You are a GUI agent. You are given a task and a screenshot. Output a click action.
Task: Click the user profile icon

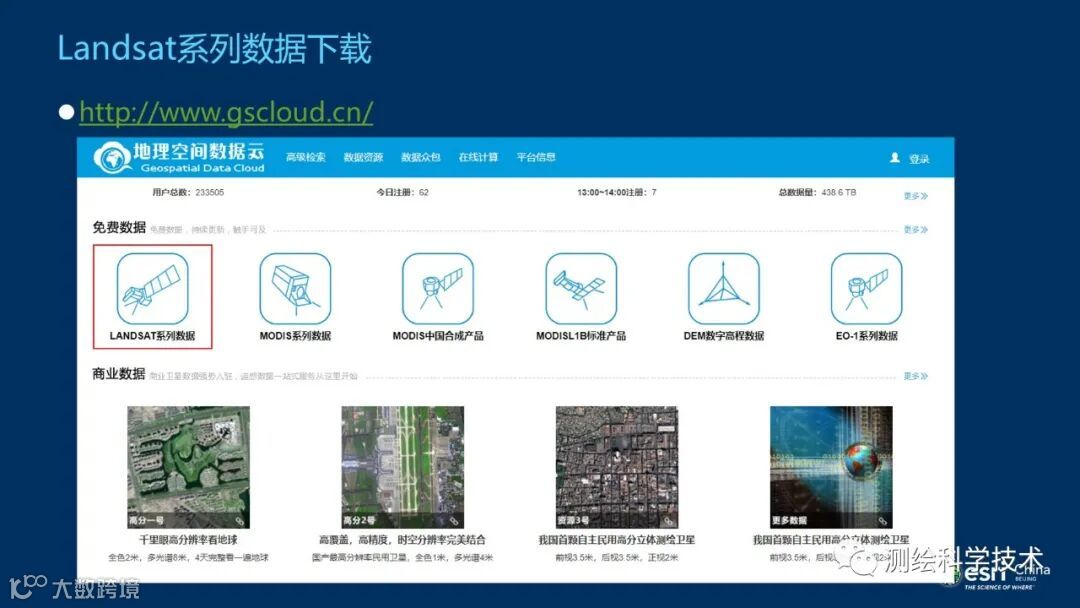[x=895, y=158]
